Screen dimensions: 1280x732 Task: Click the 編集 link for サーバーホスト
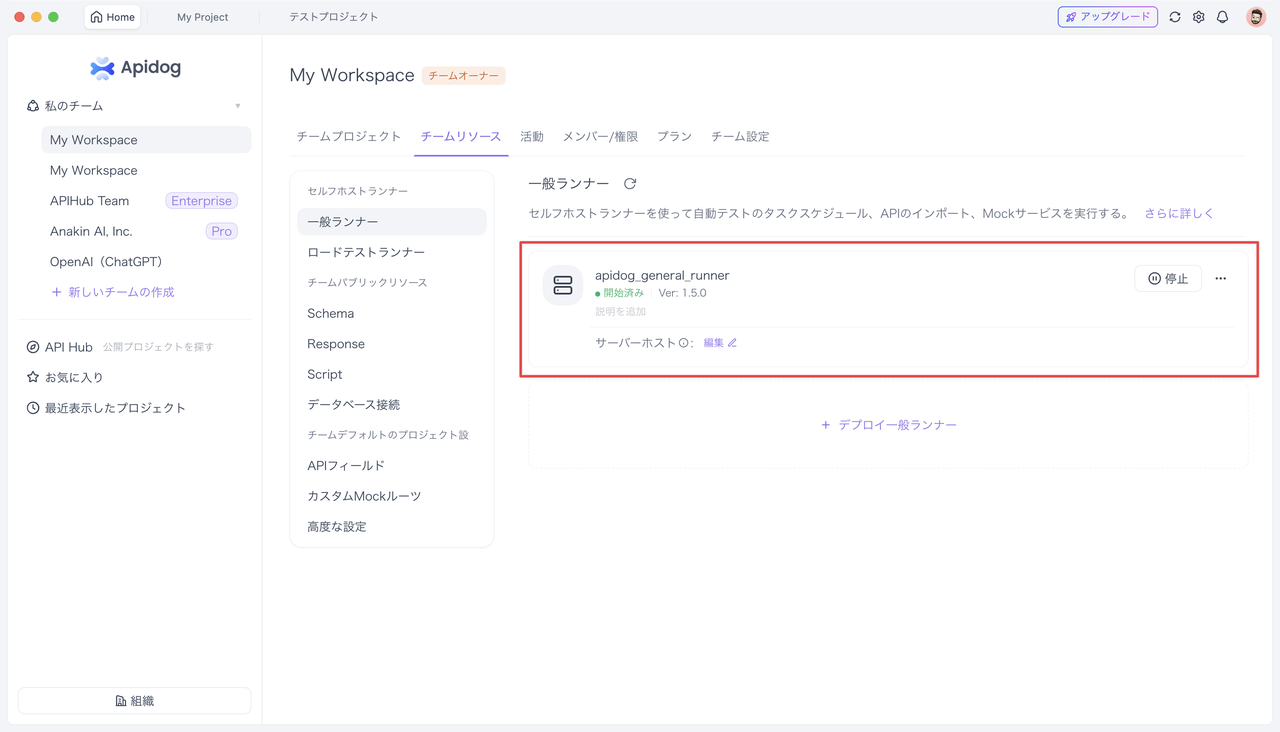(720, 343)
